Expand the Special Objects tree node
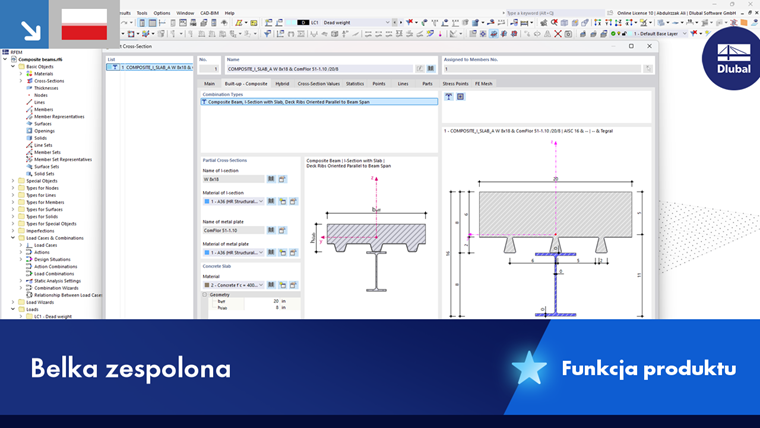Image resolution: width=760 pixels, height=428 pixels. pyautogui.click(x=13, y=181)
